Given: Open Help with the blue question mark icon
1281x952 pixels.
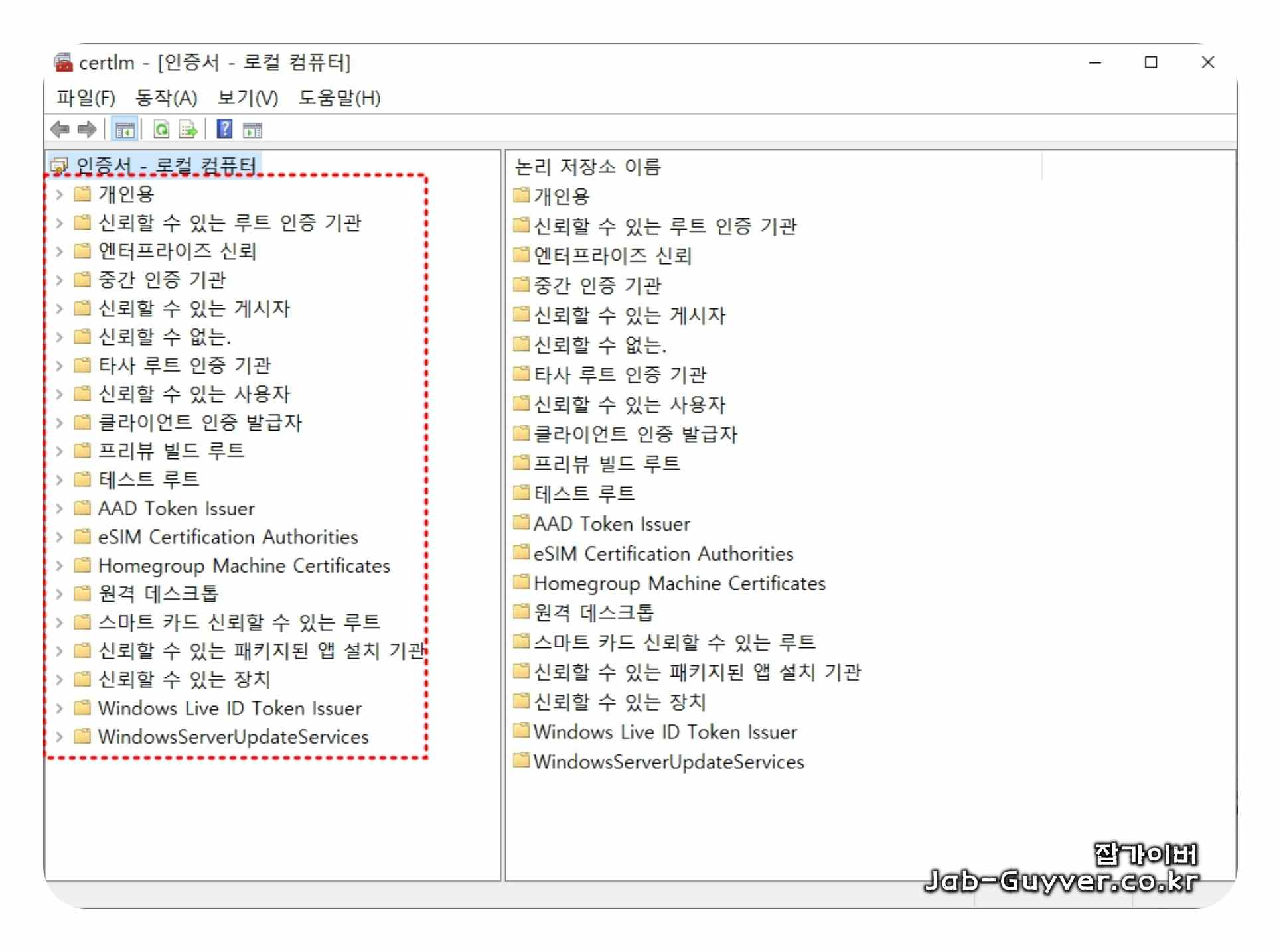Looking at the screenshot, I should point(225,129).
